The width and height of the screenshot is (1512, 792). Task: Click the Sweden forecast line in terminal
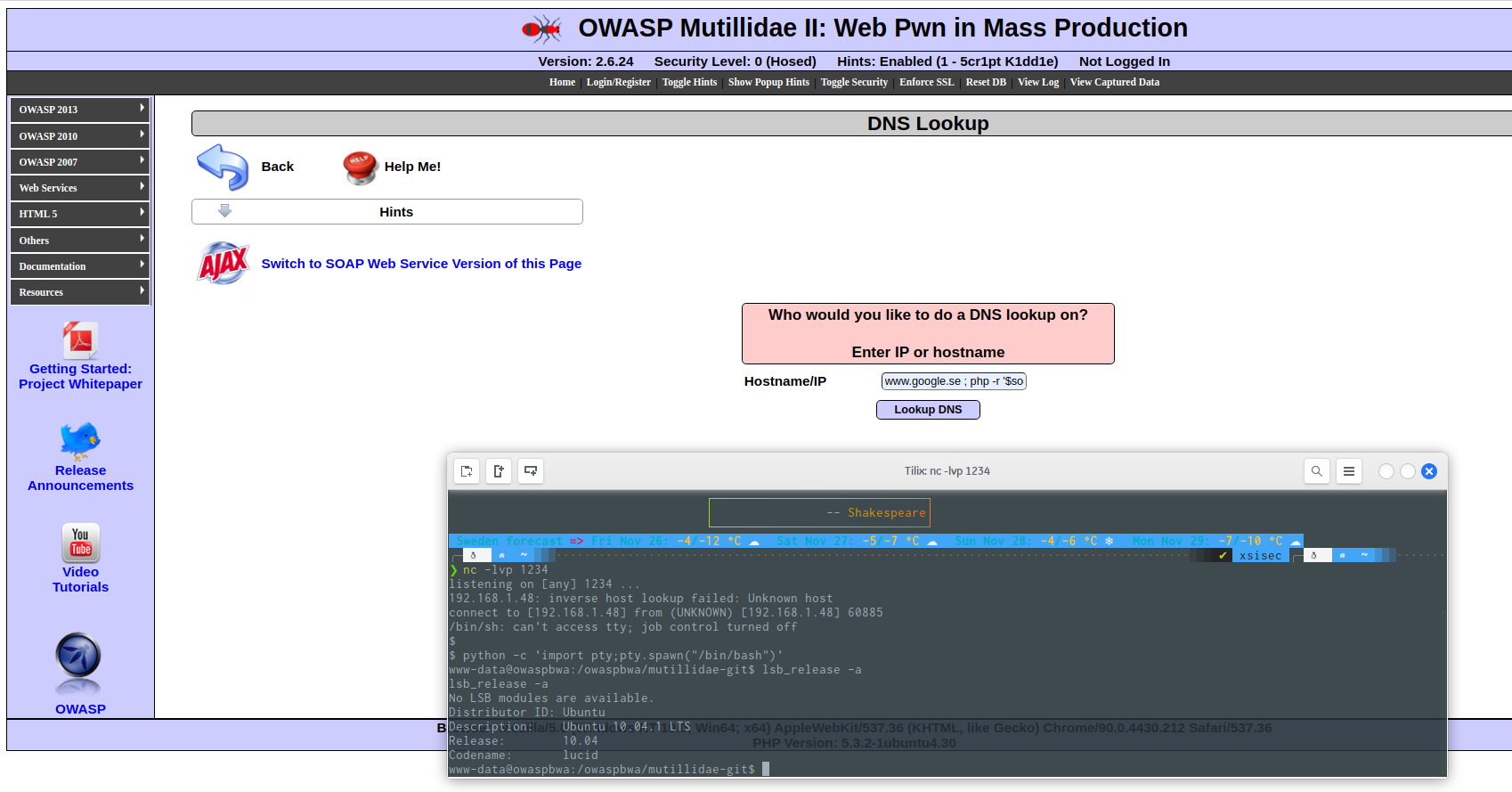(876, 542)
